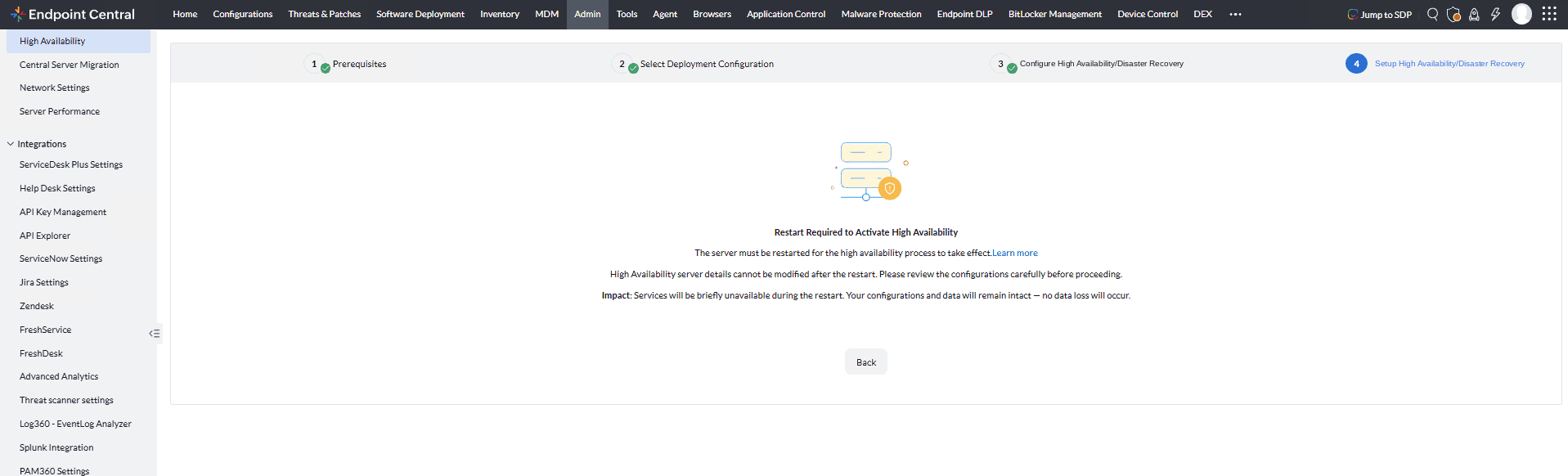Image resolution: width=1568 pixels, height=476 pixels.
Task: Open the MDM tab
Action: click(x=546, y=14)
